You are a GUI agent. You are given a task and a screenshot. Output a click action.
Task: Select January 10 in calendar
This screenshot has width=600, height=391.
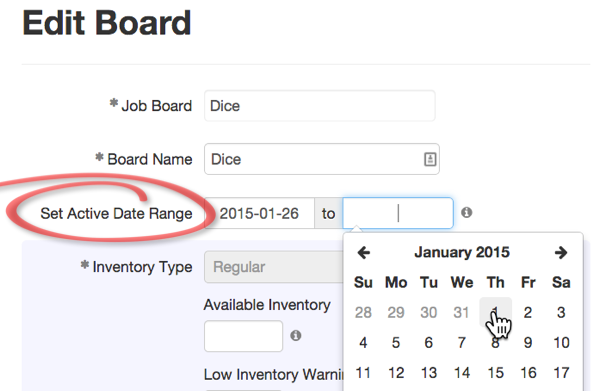561,342
